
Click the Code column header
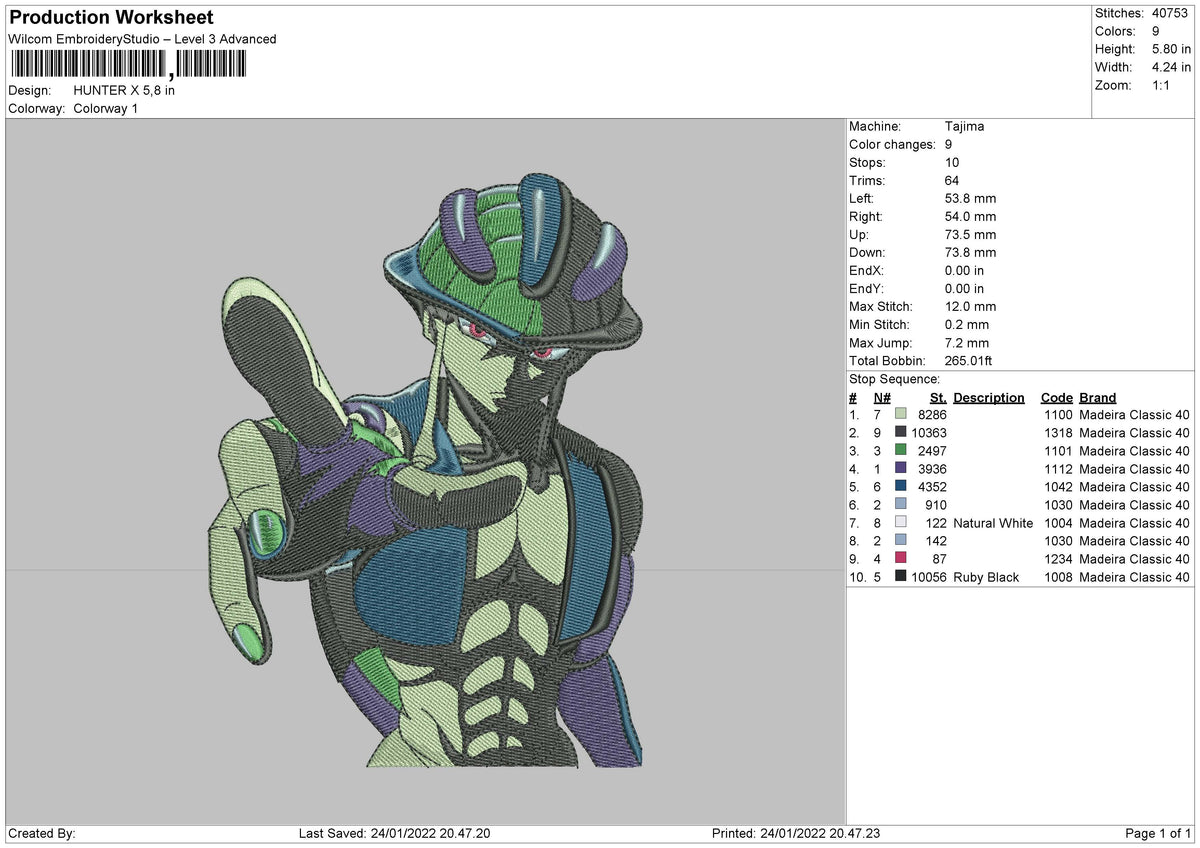pyautogui.click(x=1056, y=397)
